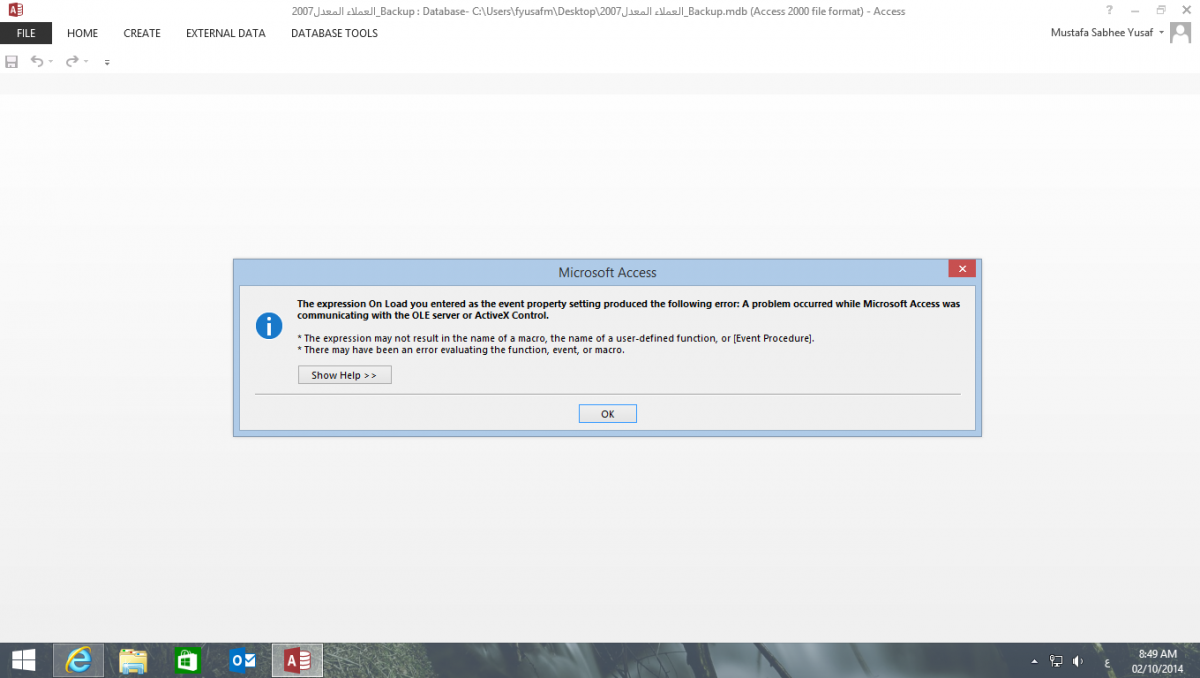Image resolution: width=1200 pixels, height=678 pixels.
Task: Show hidden system tray icons arrow
Action: [x=1034, y=661]
